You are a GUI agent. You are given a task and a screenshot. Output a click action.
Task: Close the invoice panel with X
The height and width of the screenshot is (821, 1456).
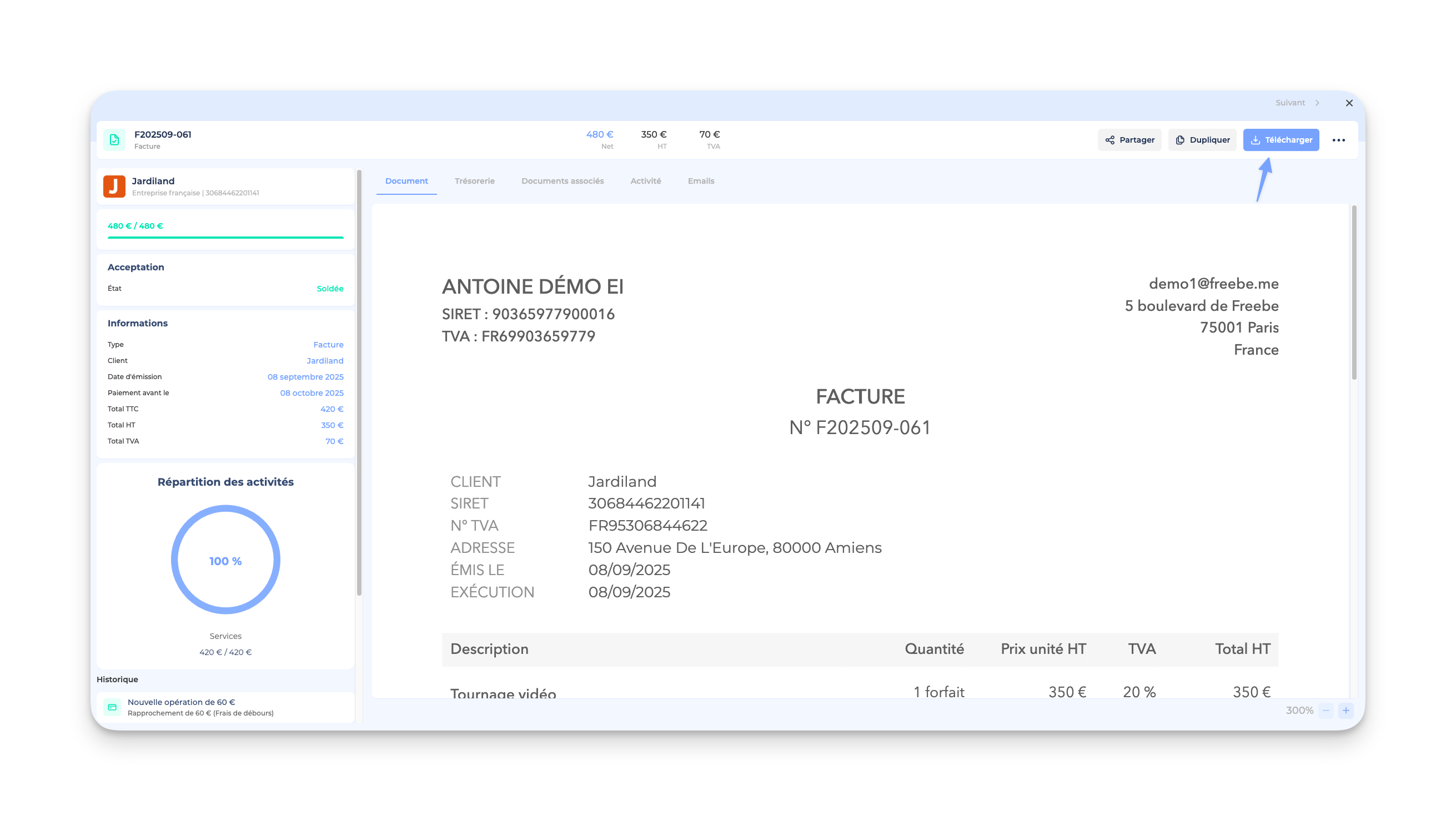coord(1349,103)
